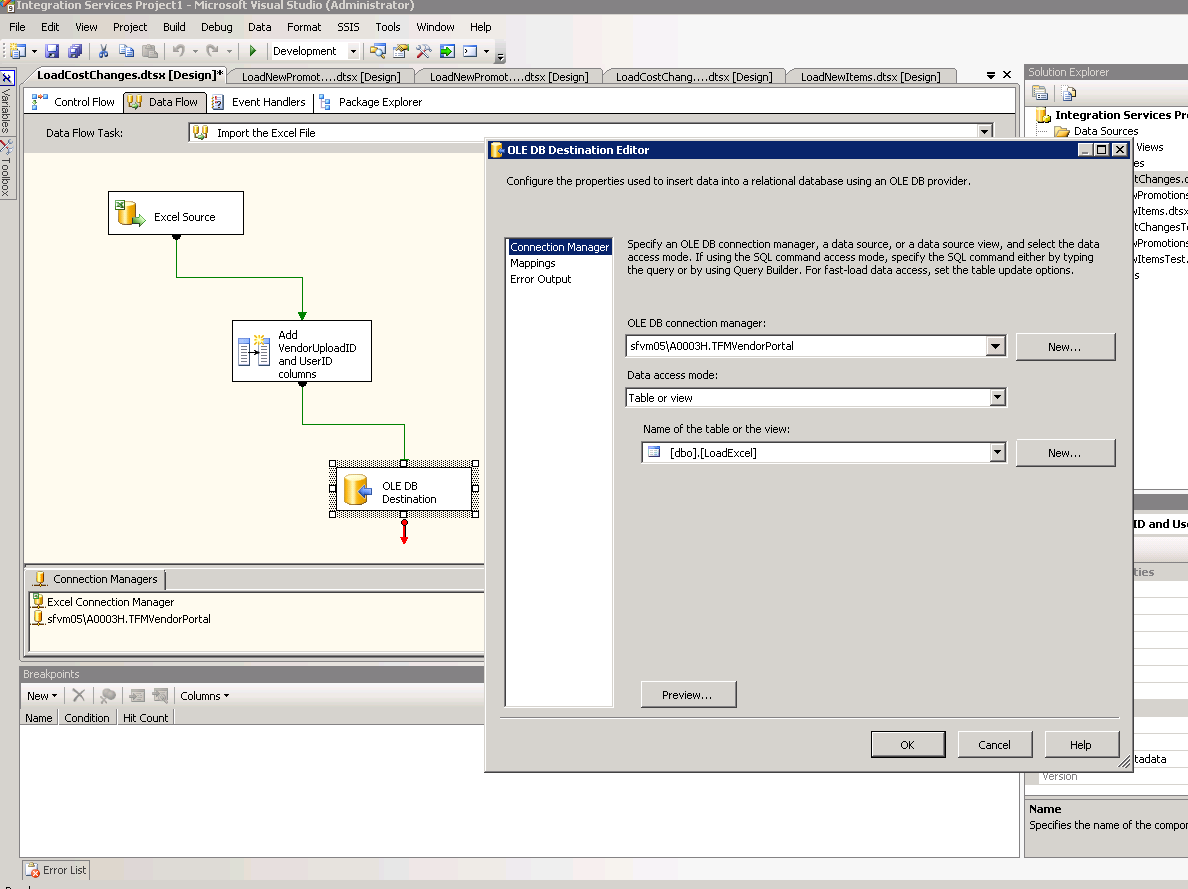Open the table or view name dropdown
The width and height of the screenshot is (1188, 889).
coord(997,452)
